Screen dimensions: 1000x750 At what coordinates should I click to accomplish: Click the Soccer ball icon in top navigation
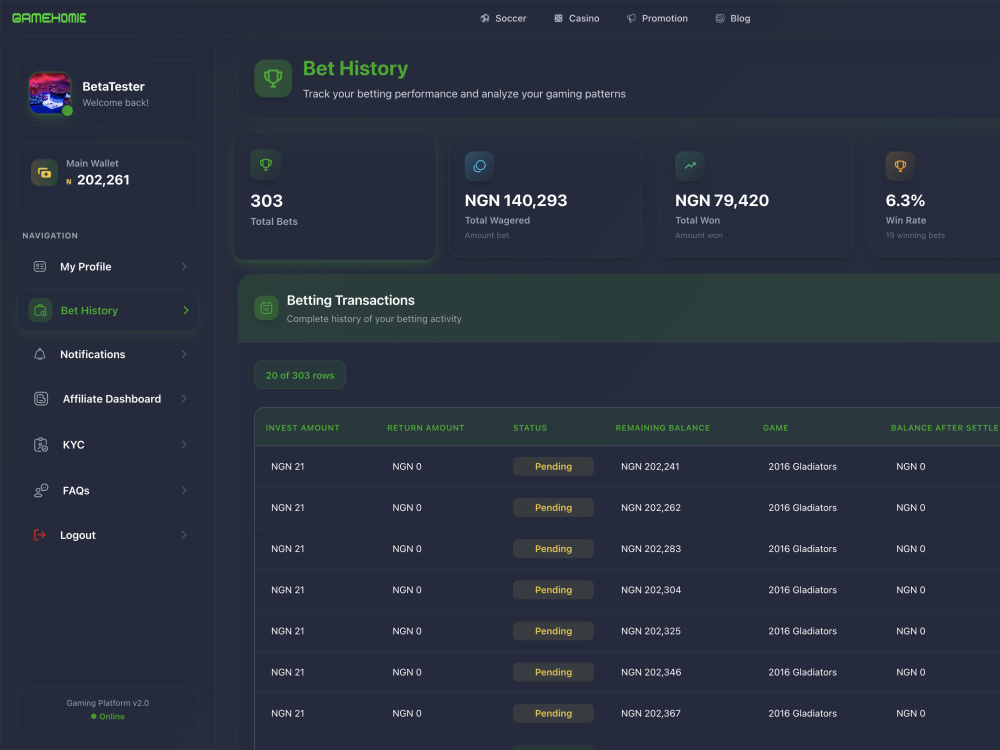(x=485, y=18)
